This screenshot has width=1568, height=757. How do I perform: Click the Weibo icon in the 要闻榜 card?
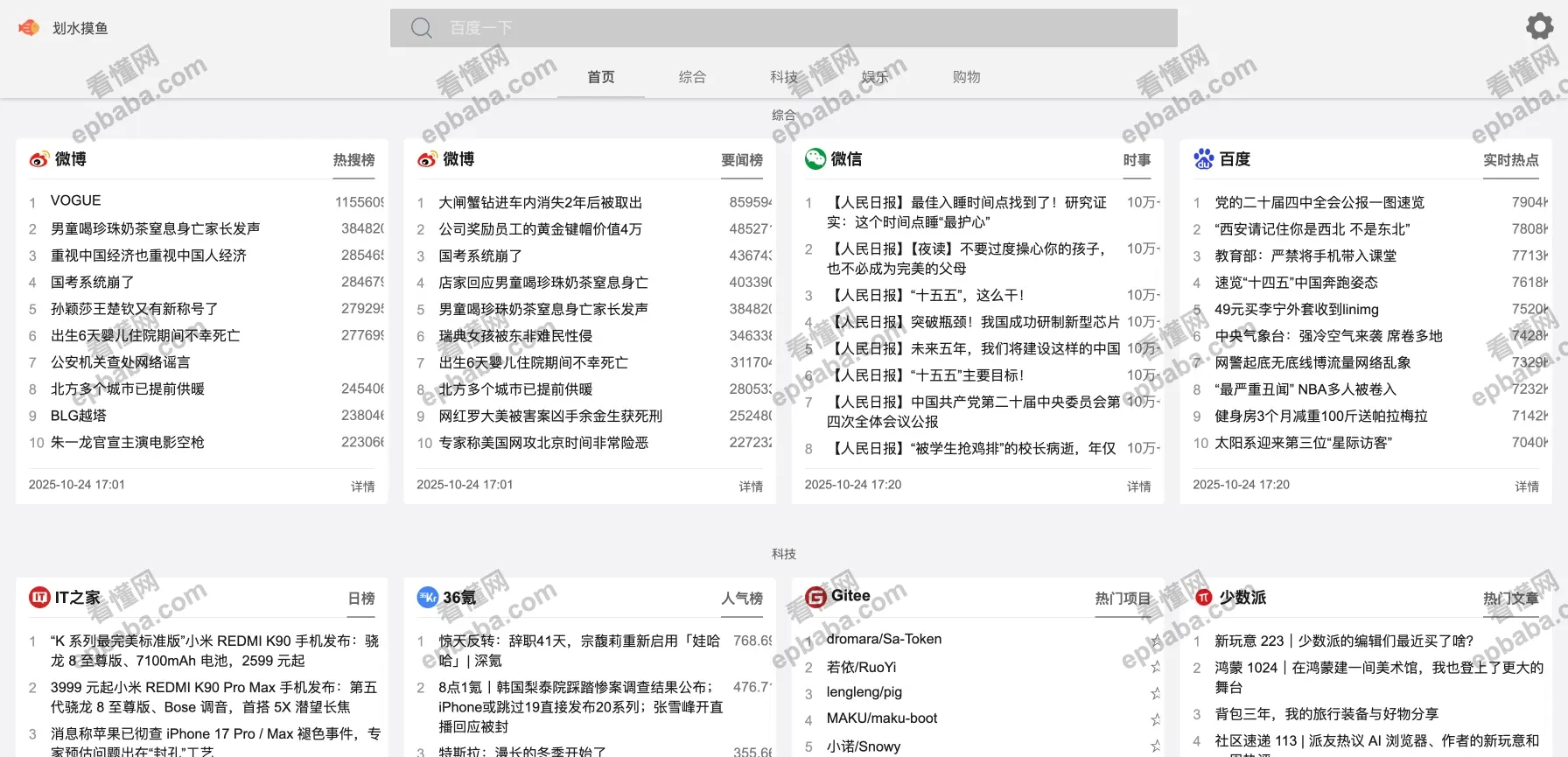point(427,159)
